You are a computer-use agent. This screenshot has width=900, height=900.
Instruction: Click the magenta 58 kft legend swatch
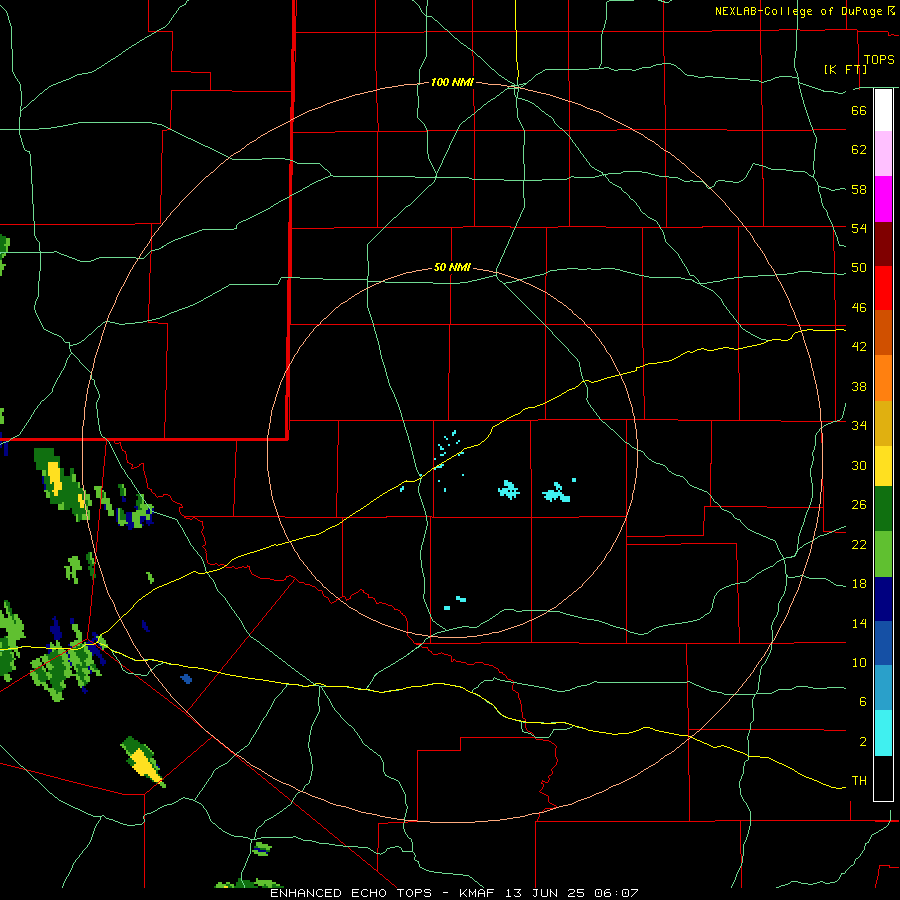(883, 199)
